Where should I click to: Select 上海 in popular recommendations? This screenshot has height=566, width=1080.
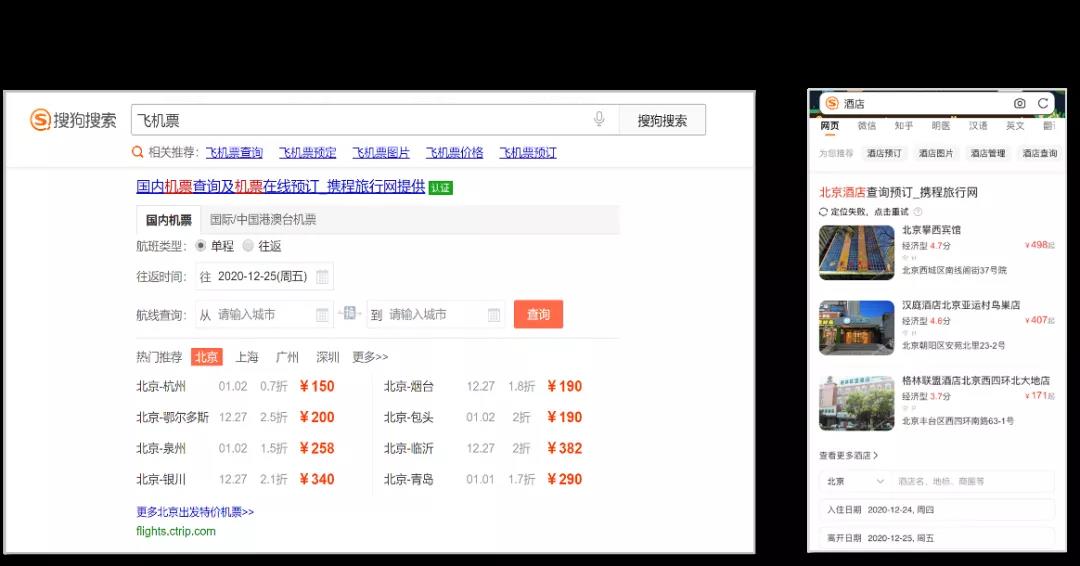(247, 357)
